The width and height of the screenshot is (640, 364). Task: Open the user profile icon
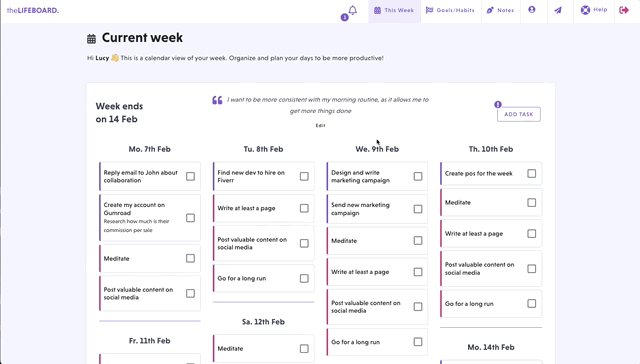[x=531, y=9]
